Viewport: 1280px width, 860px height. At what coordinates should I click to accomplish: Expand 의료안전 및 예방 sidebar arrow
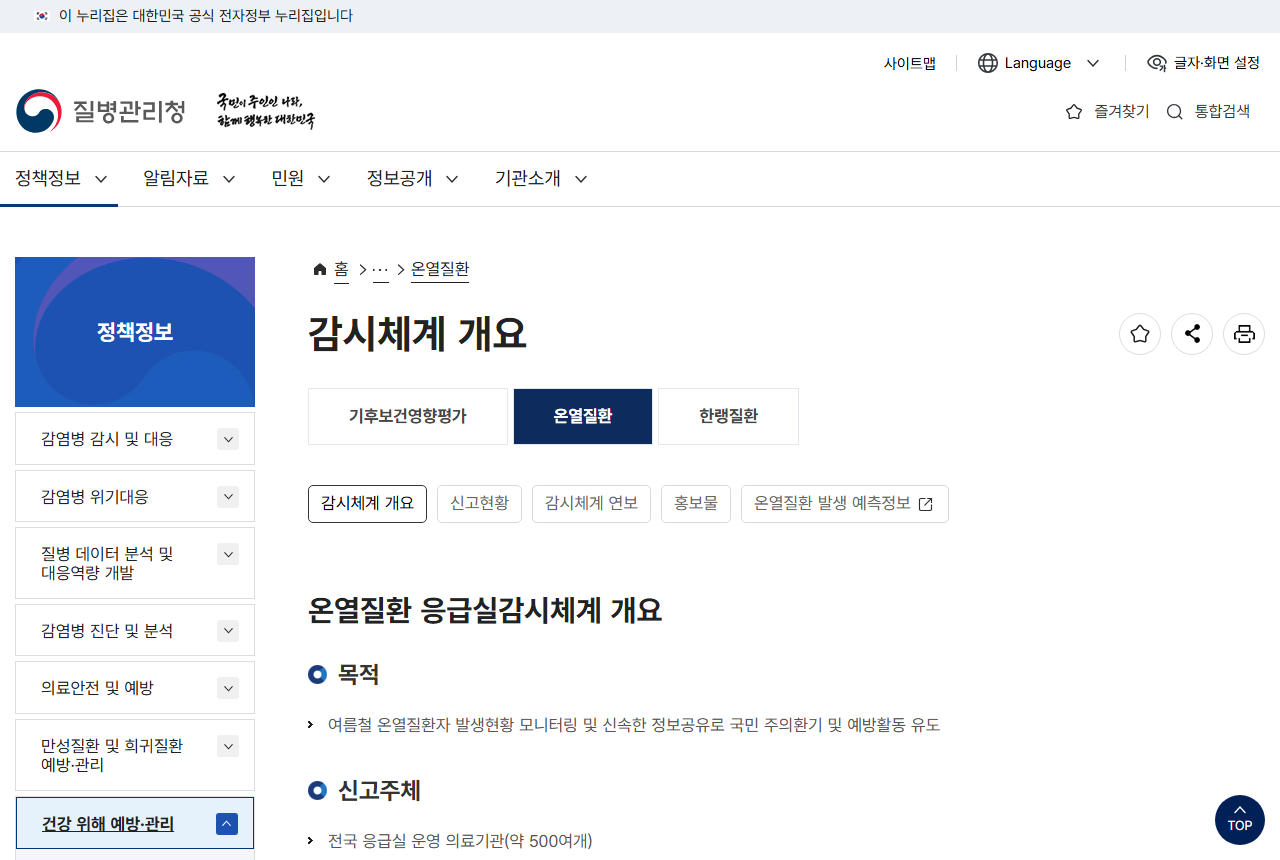pos(228,688)
